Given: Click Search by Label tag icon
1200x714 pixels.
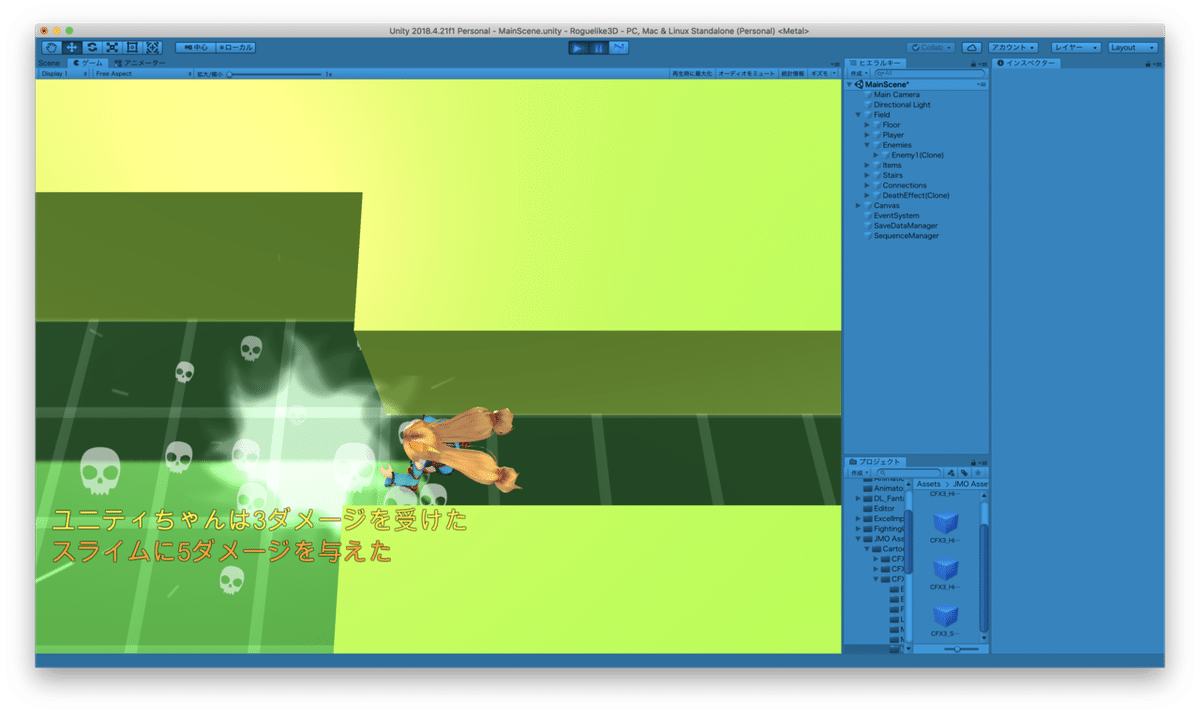Looking at the screenshot, I should point(963,472).
